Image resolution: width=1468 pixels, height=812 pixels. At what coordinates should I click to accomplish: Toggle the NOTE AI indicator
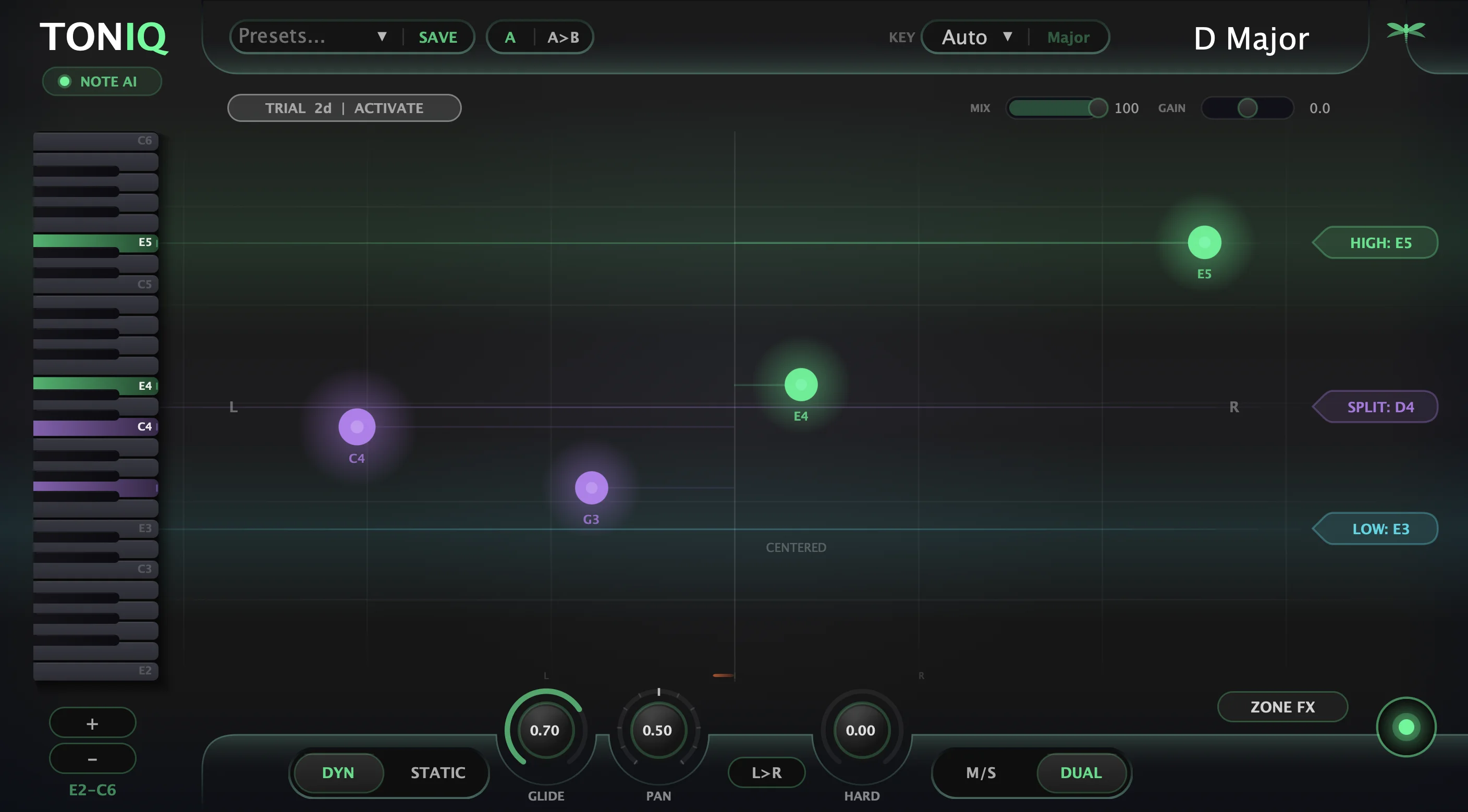point(102,81)
